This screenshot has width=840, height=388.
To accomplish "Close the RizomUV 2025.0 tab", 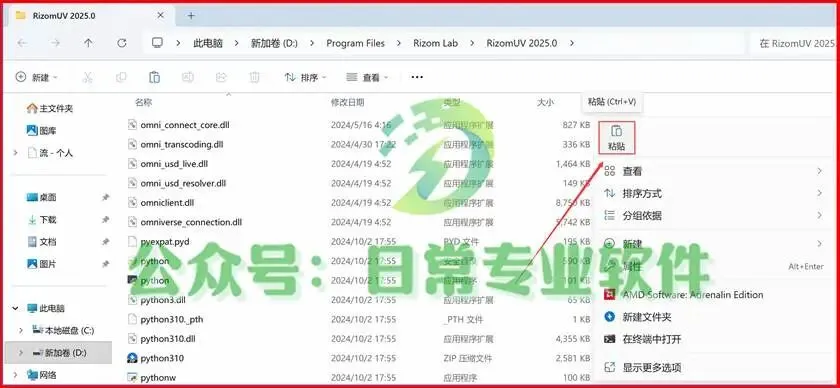I will pyautogui.click(x=161, y=16).
